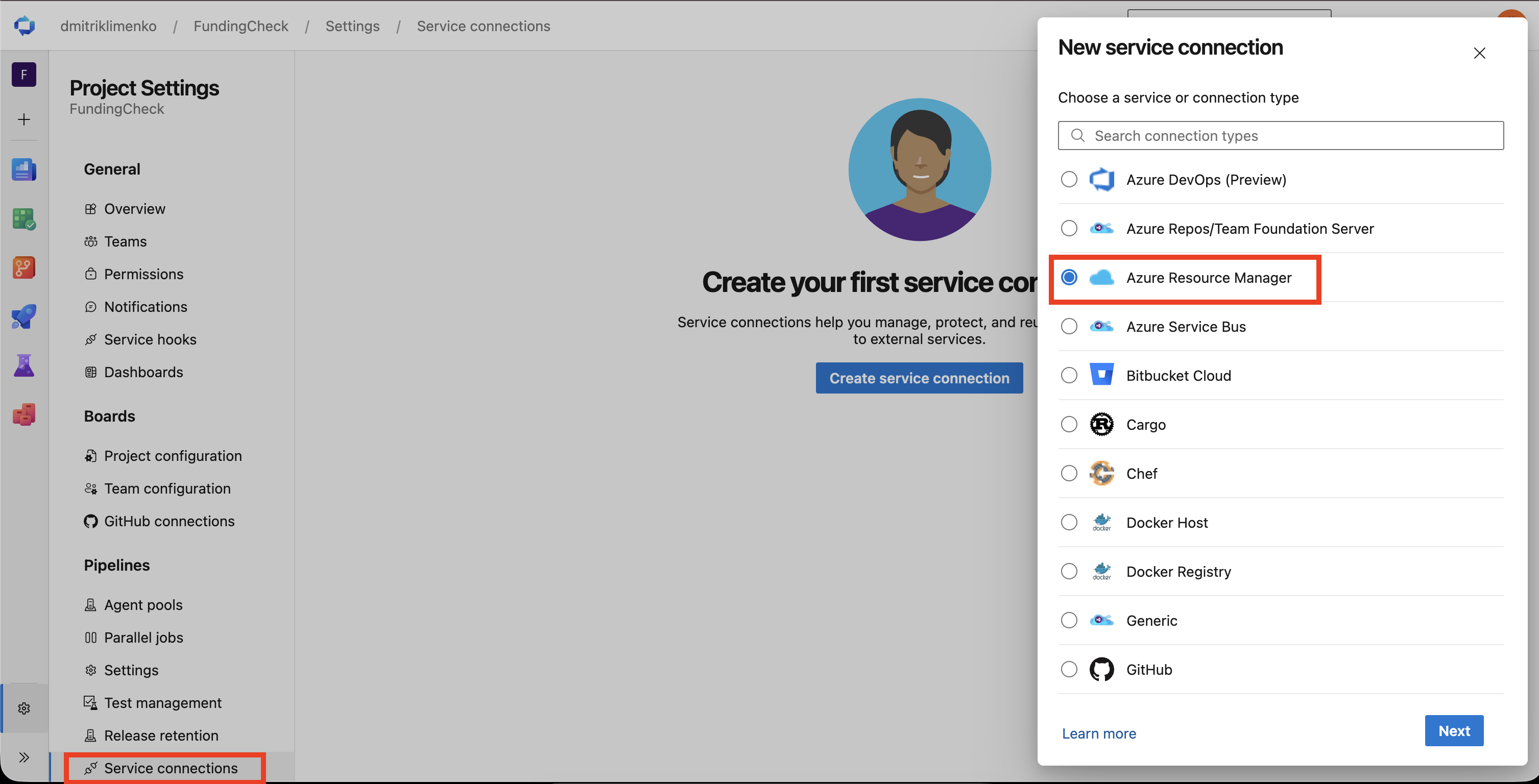This screenshot has width=1539, height=784.
Task: Select the Azure Resource Manager radio button
Action: click(1069, 277)
